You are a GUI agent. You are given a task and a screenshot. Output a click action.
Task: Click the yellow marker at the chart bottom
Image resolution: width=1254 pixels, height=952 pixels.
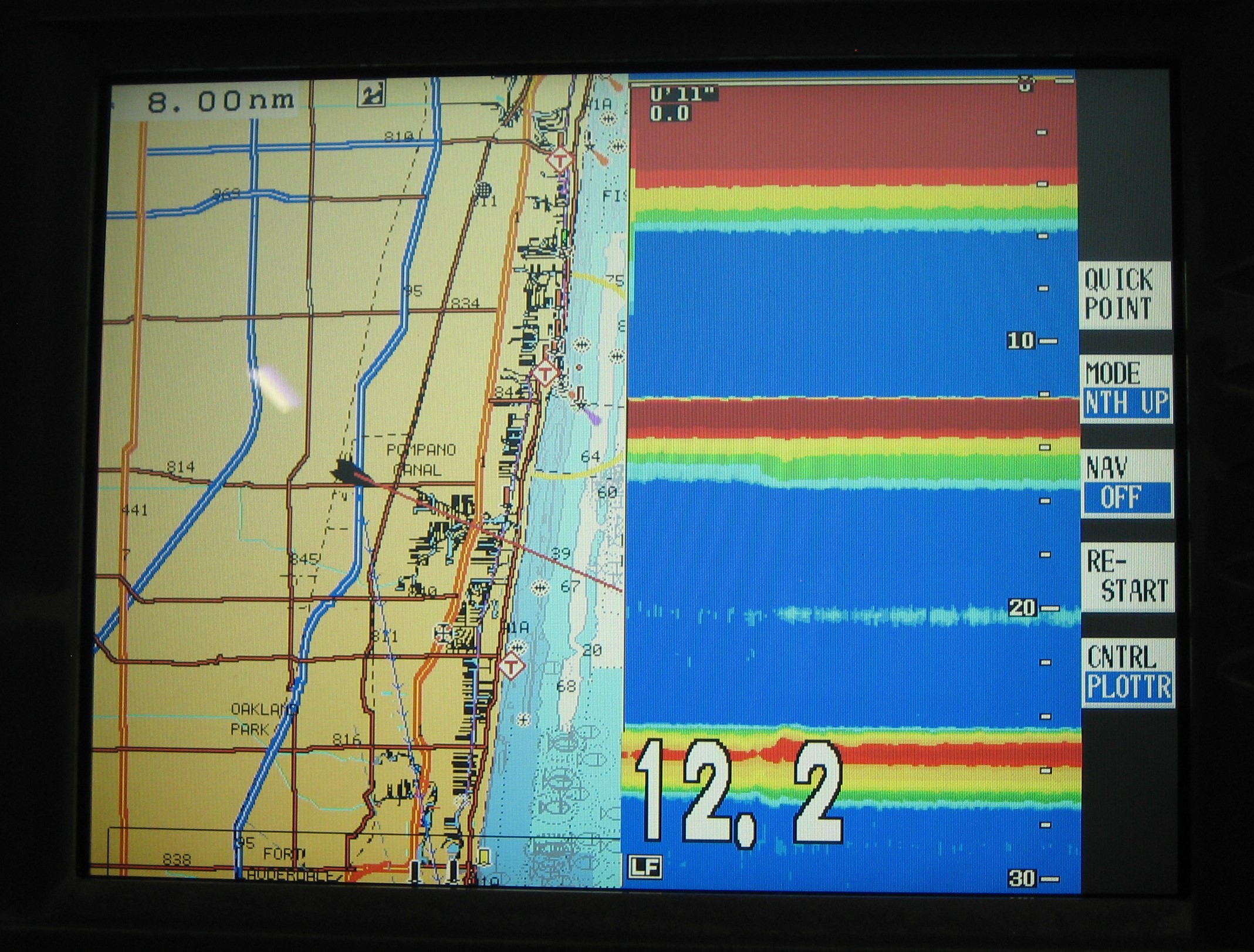(x=484, y=858)
